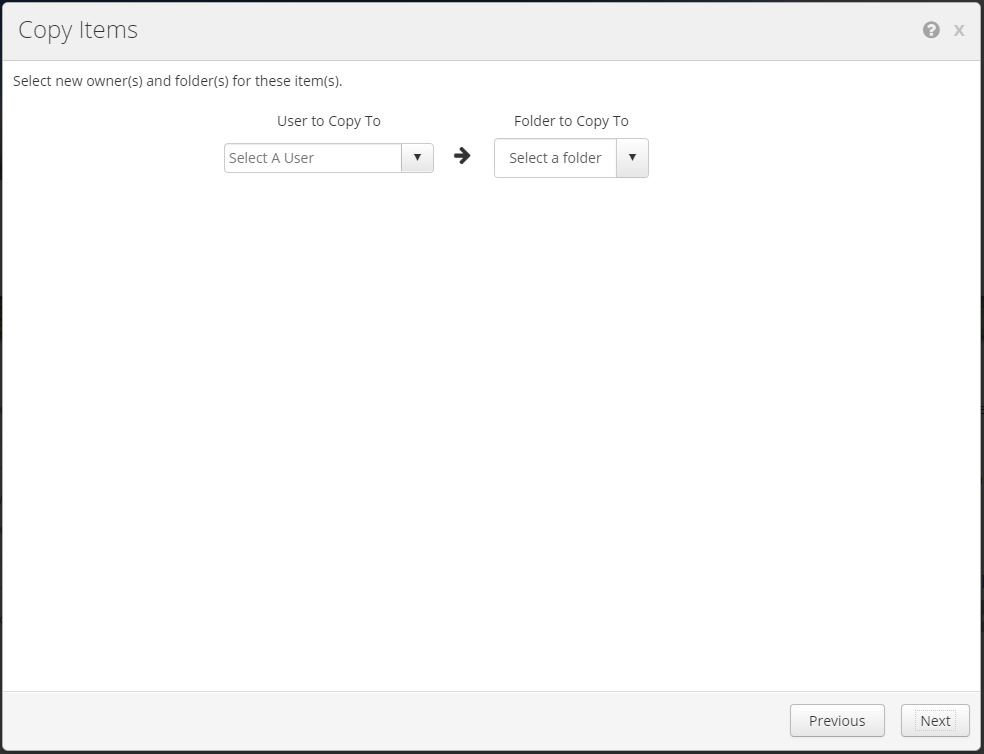
Task: Click the header bar beside the title
Action: (x=500, y=30)
